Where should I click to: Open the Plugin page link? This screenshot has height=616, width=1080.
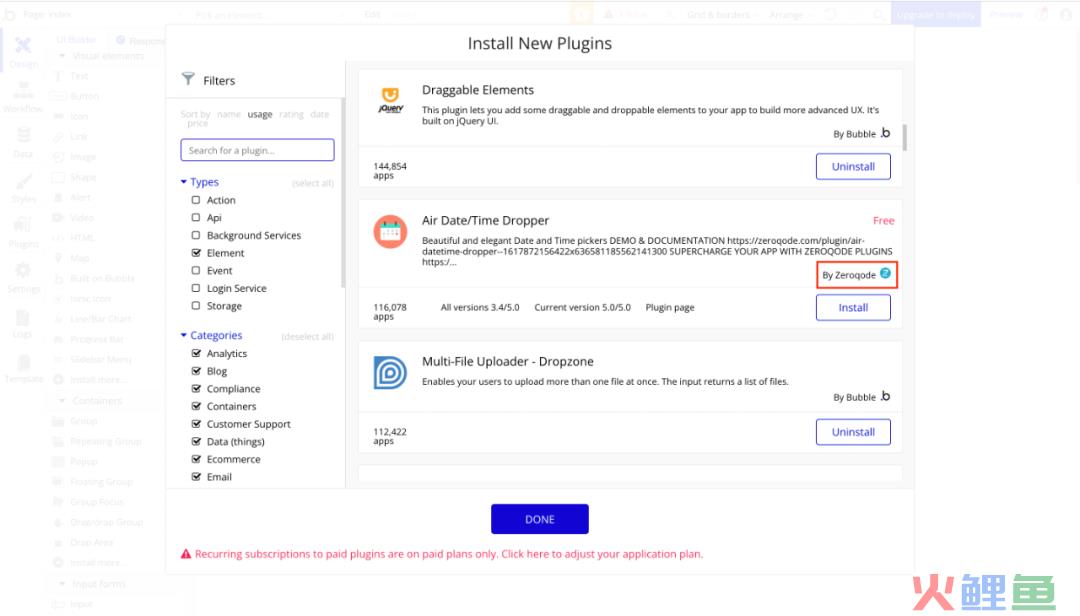[669, 307]
